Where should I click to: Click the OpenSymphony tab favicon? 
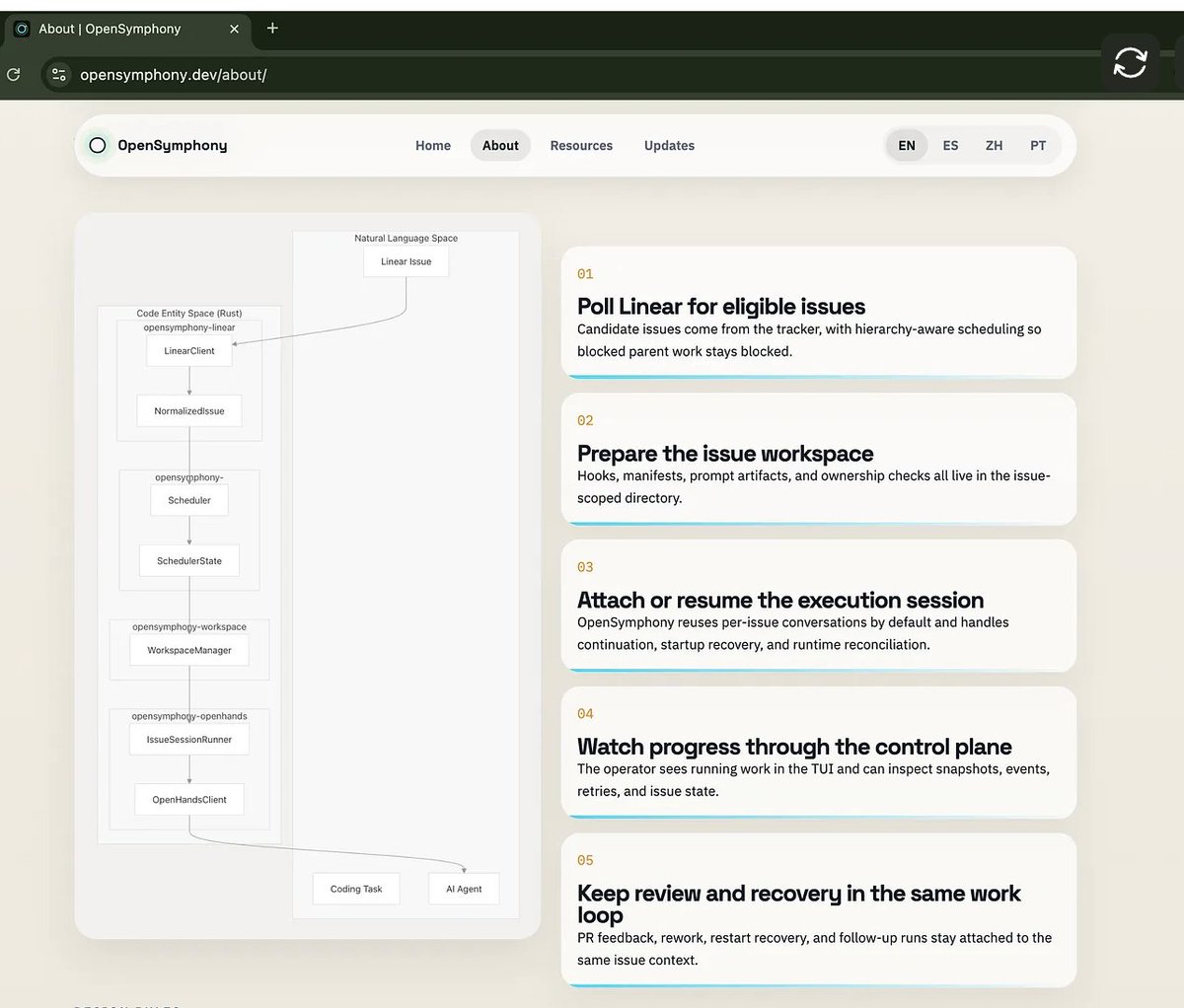tap(22, 29)
